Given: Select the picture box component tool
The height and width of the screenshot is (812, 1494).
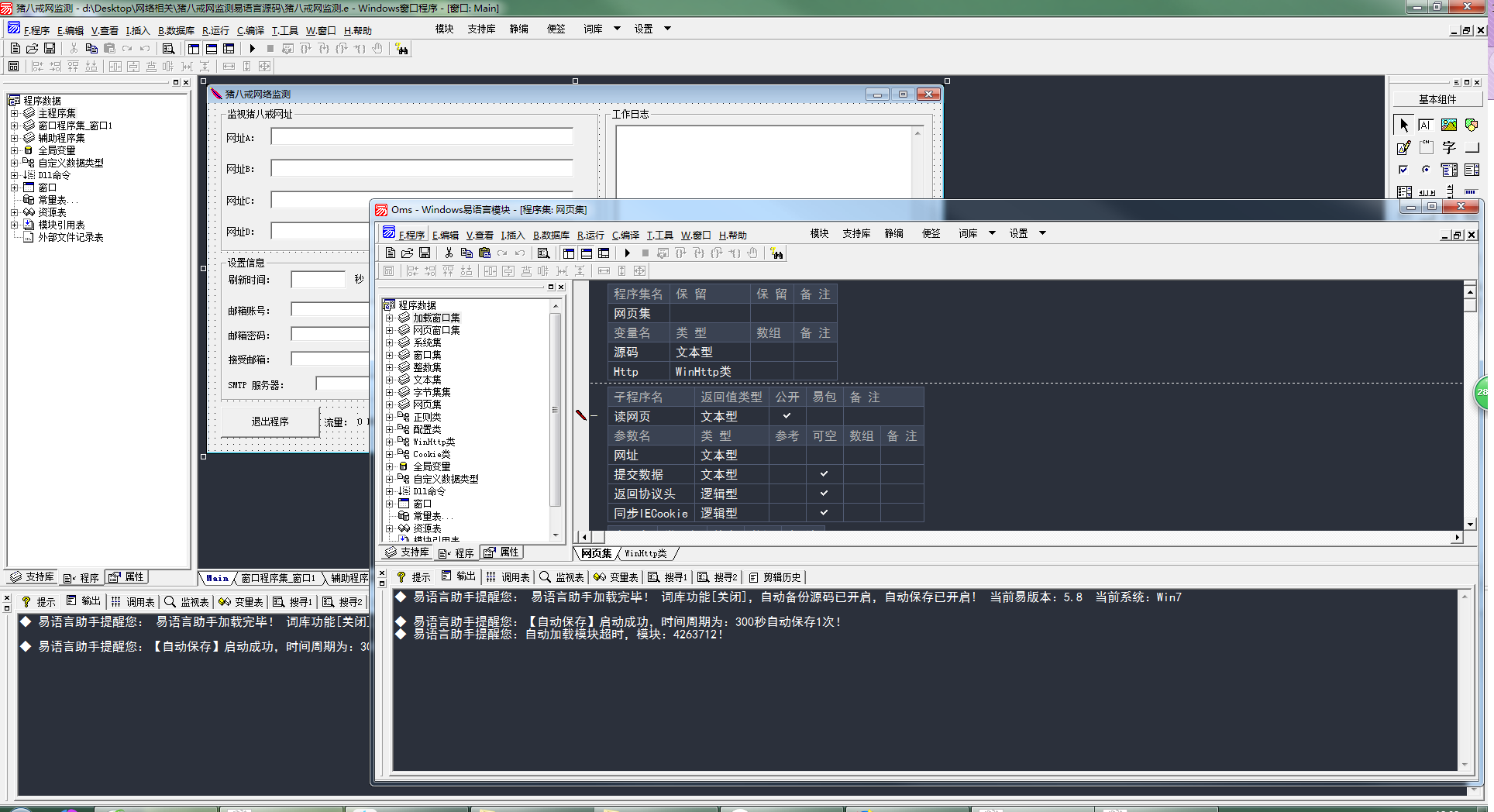Looking at the screenshot, I should click(x=1449, y=125).
